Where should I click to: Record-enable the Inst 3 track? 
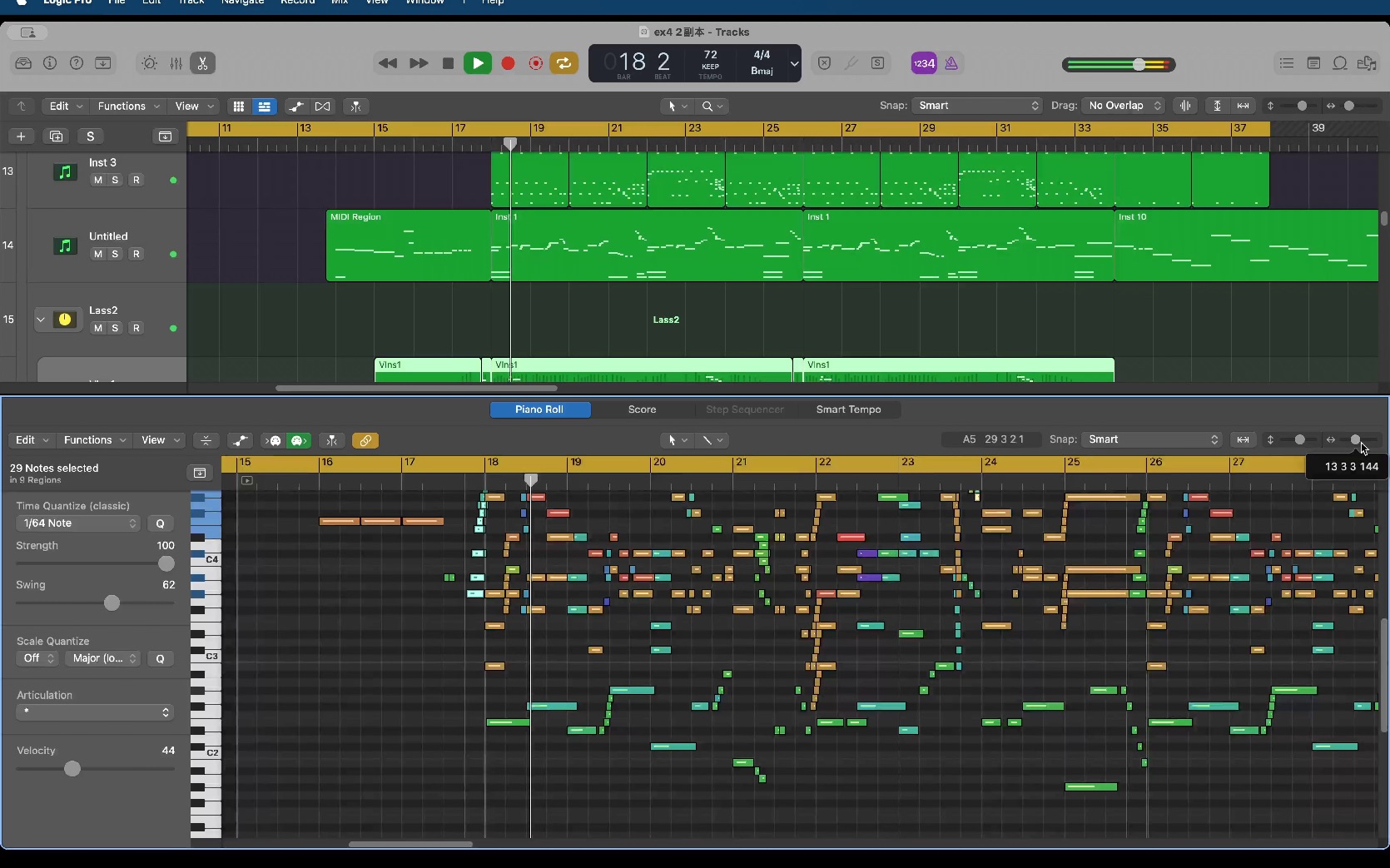pos(136,180)
